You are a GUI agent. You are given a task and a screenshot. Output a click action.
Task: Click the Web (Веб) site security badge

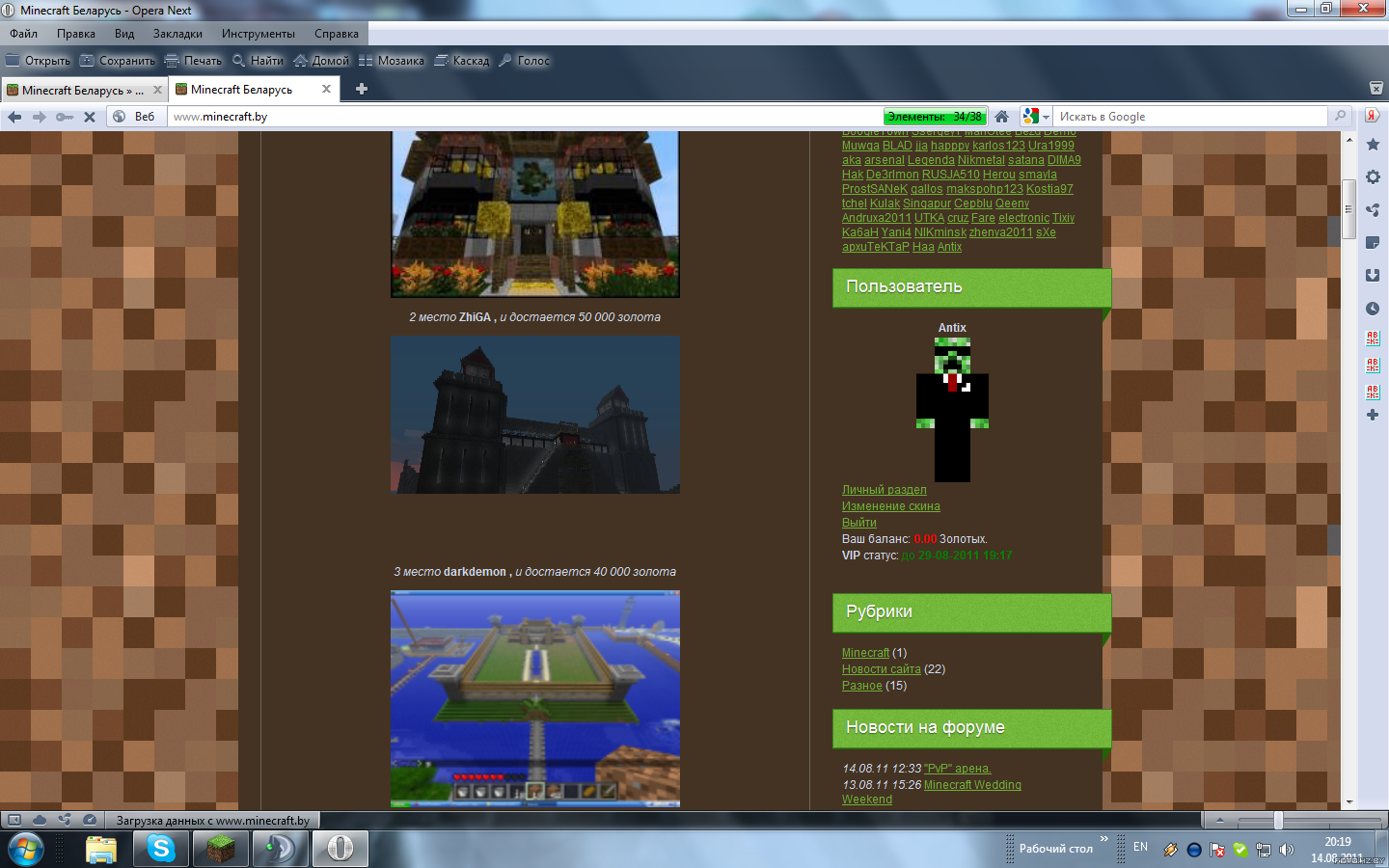[x=134, y=117]
